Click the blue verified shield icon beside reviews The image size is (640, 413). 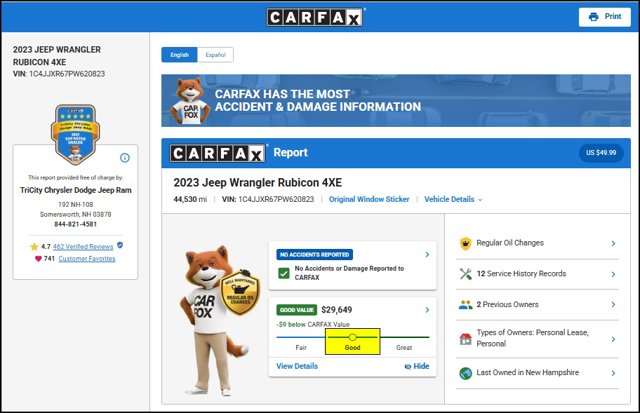click(x=120, y=245)
